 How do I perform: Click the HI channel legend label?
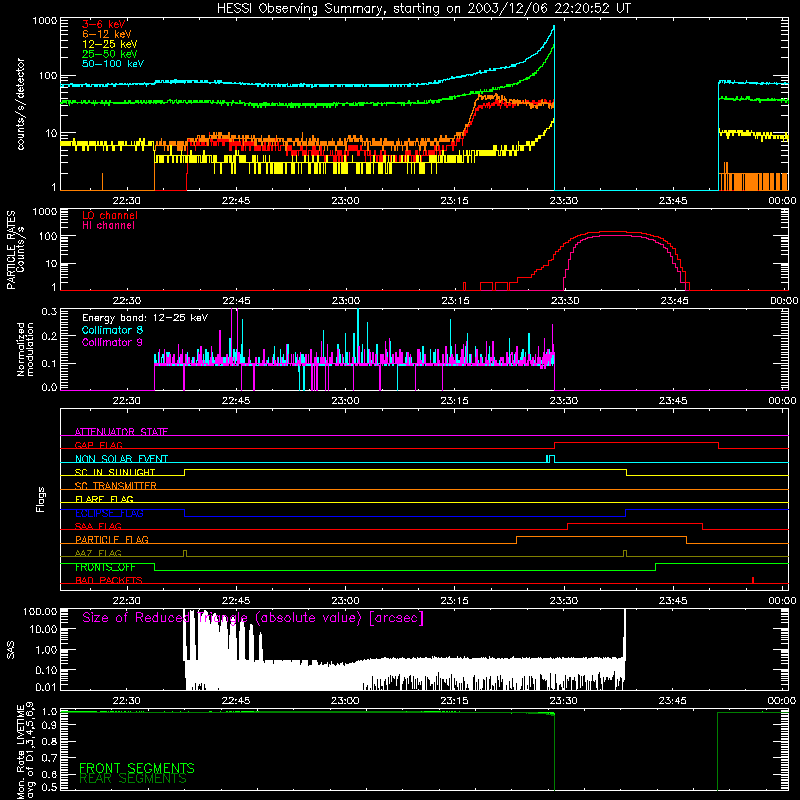click(x=108, y=226)
